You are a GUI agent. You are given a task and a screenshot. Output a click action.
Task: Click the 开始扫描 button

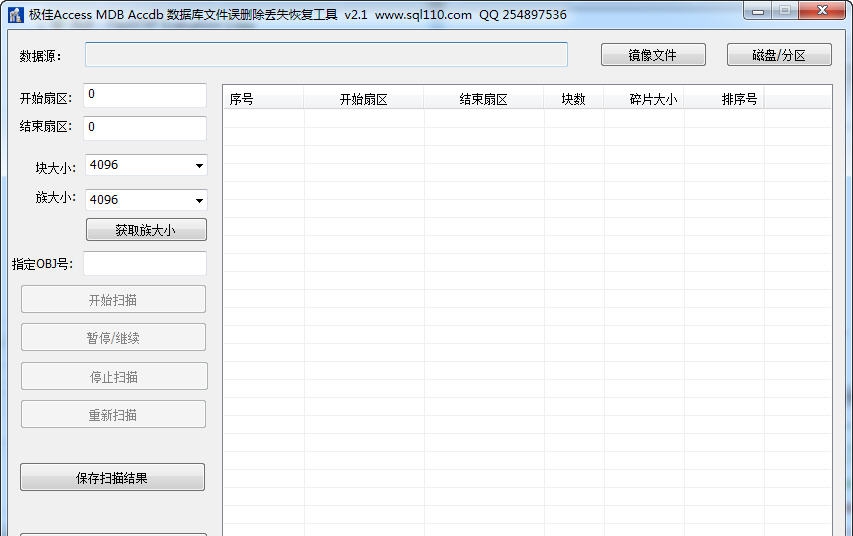113,299
